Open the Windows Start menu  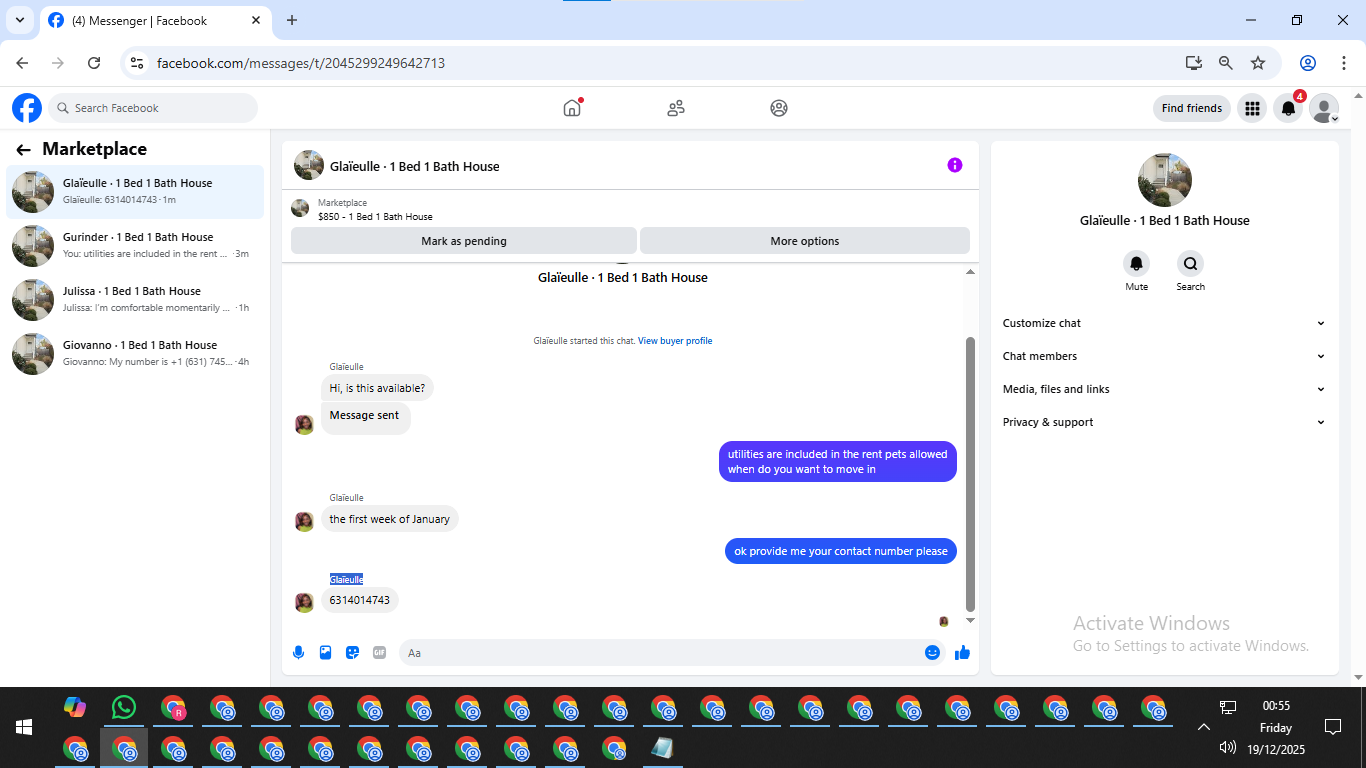click(24, 727)
